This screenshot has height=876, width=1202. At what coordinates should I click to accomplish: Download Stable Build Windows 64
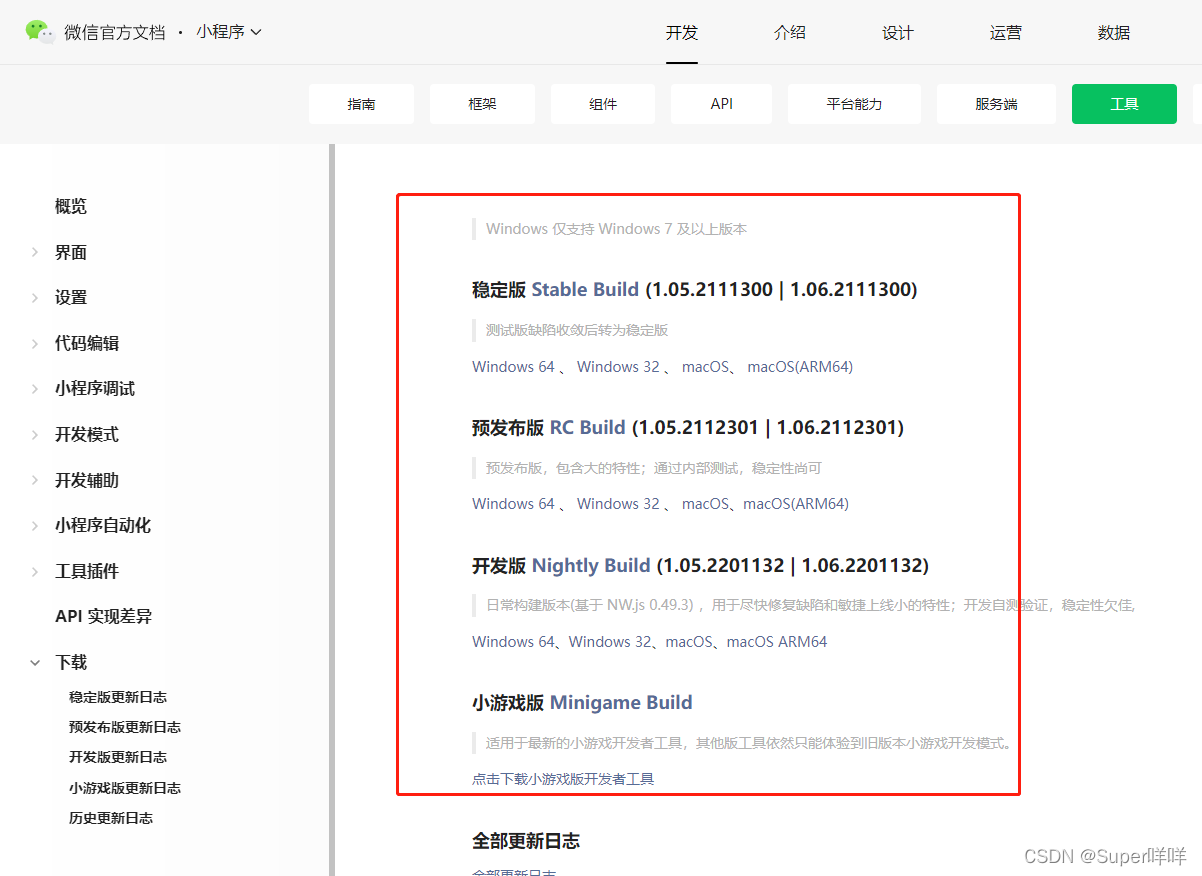click(513, 367)
